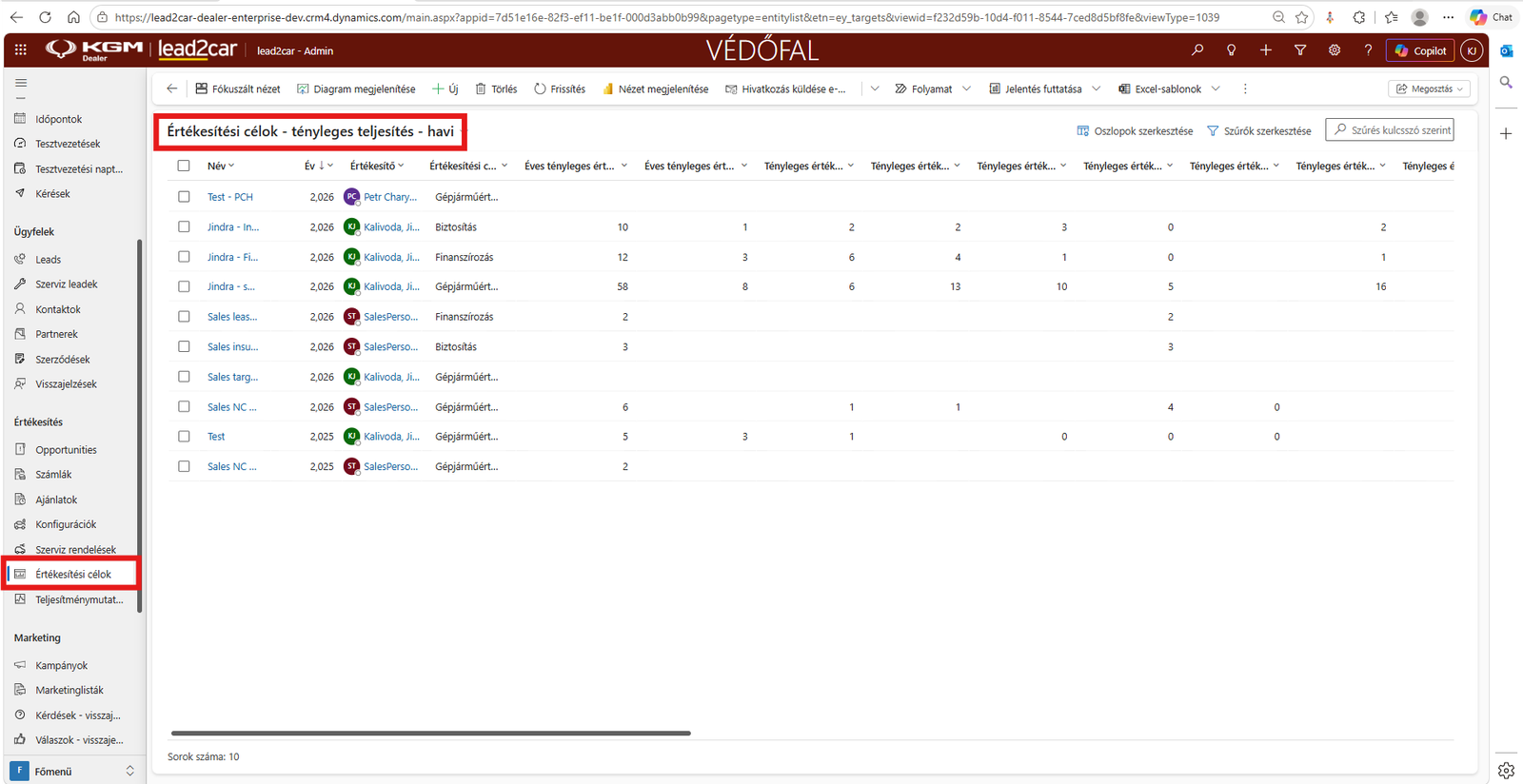The width and height of the screenshot is (1523, 784).
Task: Open the lightbulb assistant icon
Action: [1232, 50]
